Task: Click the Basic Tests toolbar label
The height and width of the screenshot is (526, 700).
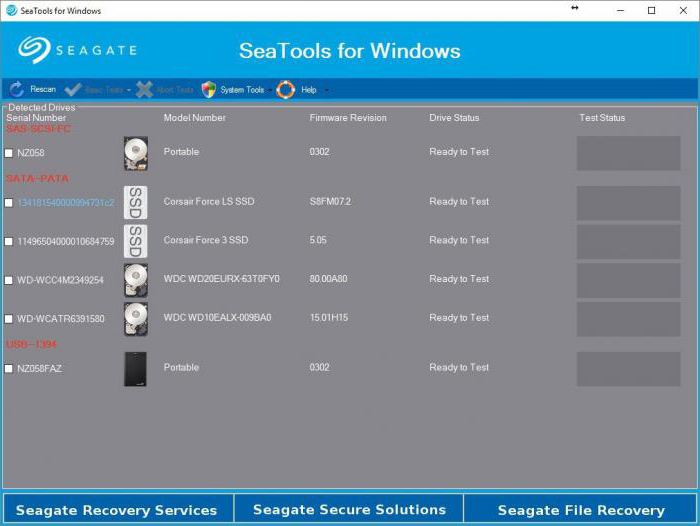Action: [x=104, y=90]
